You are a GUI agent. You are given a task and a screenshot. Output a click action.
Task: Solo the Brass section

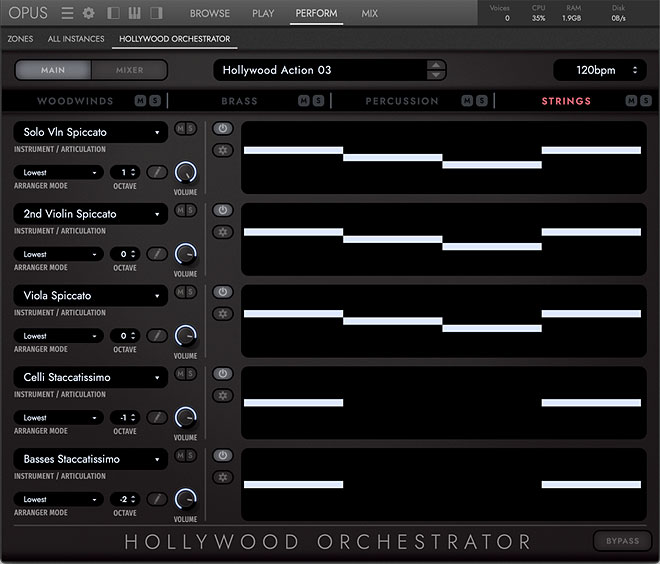[x=318, y=101]
